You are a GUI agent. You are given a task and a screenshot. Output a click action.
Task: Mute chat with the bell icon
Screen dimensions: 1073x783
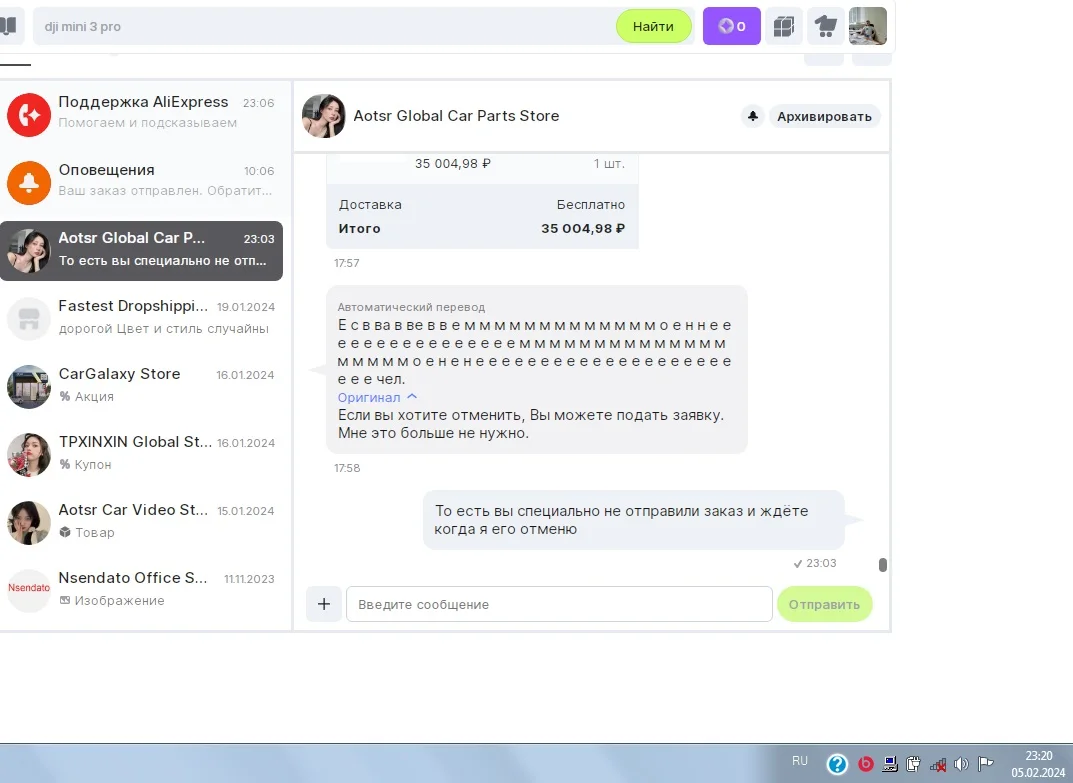(753, 116)
